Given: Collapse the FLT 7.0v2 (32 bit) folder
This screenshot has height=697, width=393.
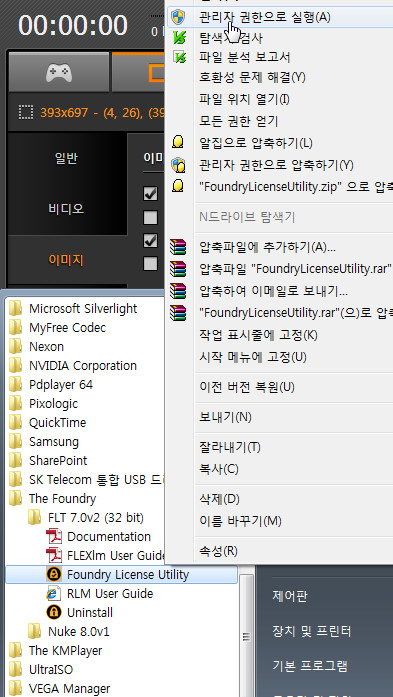Looking at the screenshot, I should [x=96, y=518].
